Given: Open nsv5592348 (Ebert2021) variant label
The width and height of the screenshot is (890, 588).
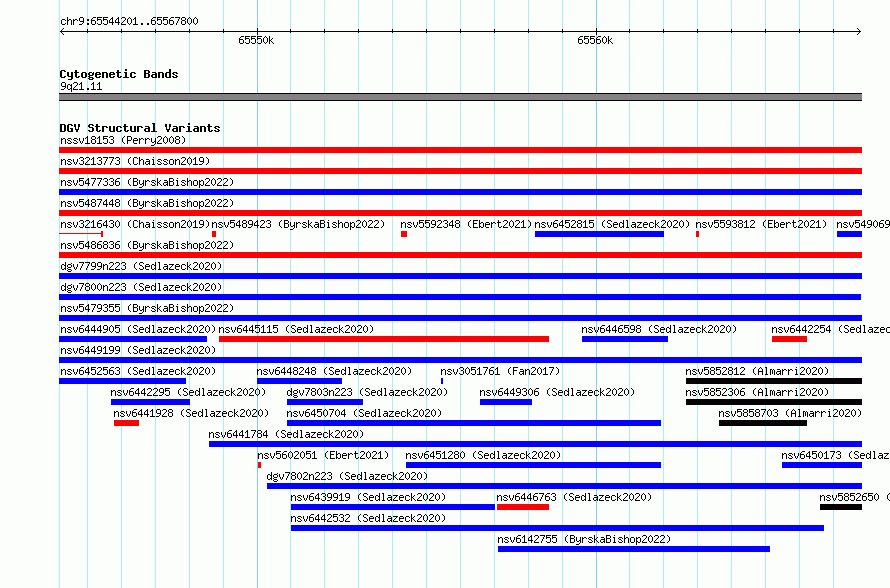Looking at the screenshot, I should 466,224.
